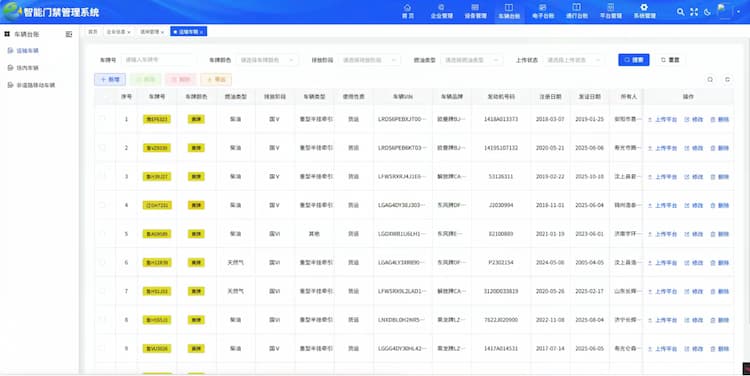Open the 燃油类型 filter dropdown
This screenshot has height=376, width=750.
[x=471, y=60]
